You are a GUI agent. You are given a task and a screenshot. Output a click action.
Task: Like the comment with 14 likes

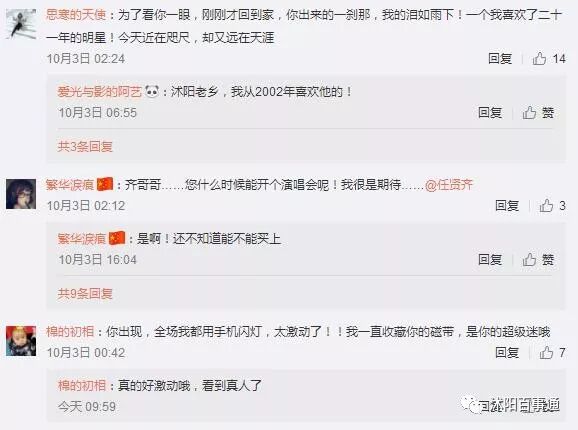[x=549, y=59]
